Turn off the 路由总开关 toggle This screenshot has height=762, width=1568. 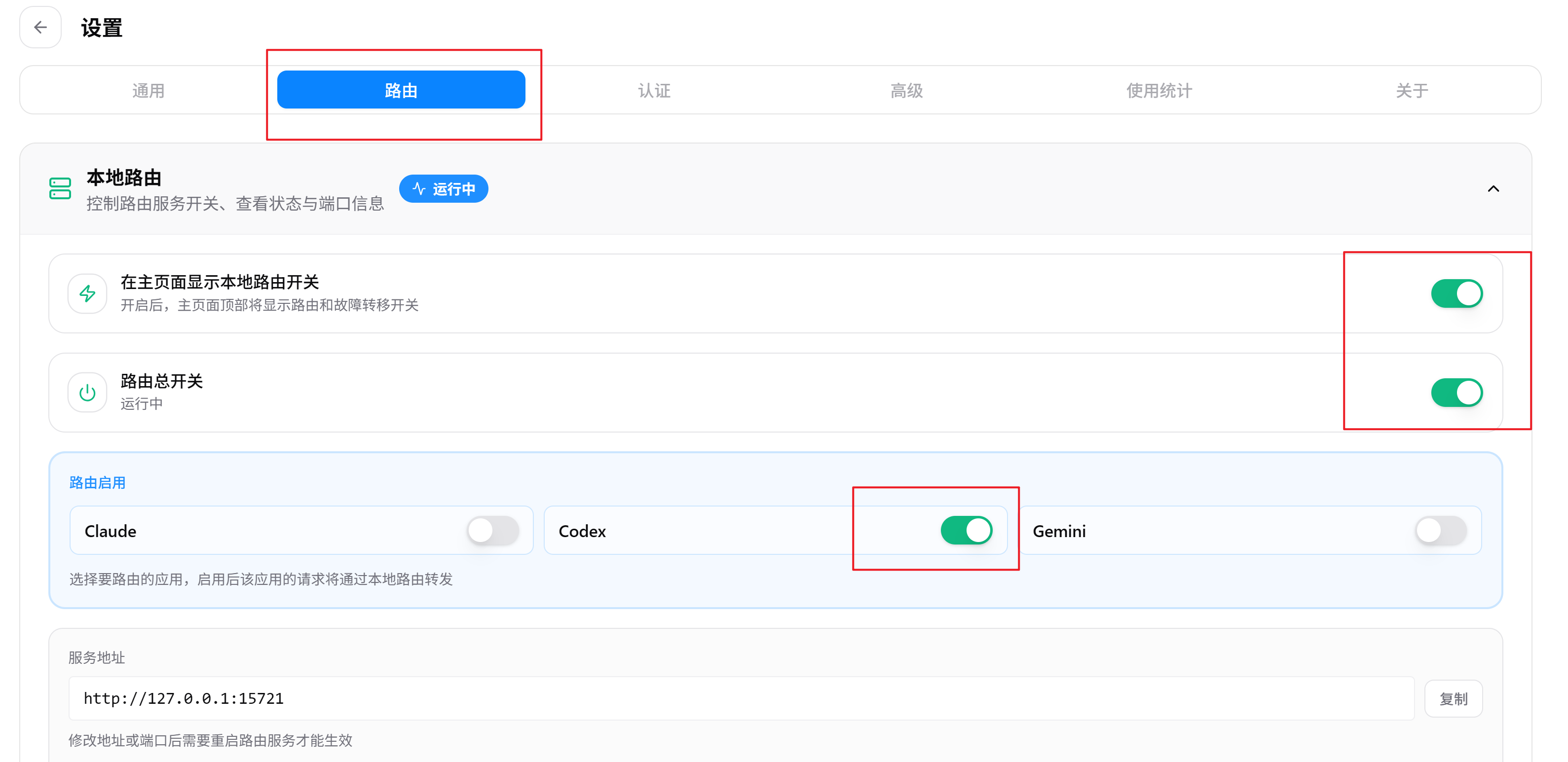(1456, 393)
